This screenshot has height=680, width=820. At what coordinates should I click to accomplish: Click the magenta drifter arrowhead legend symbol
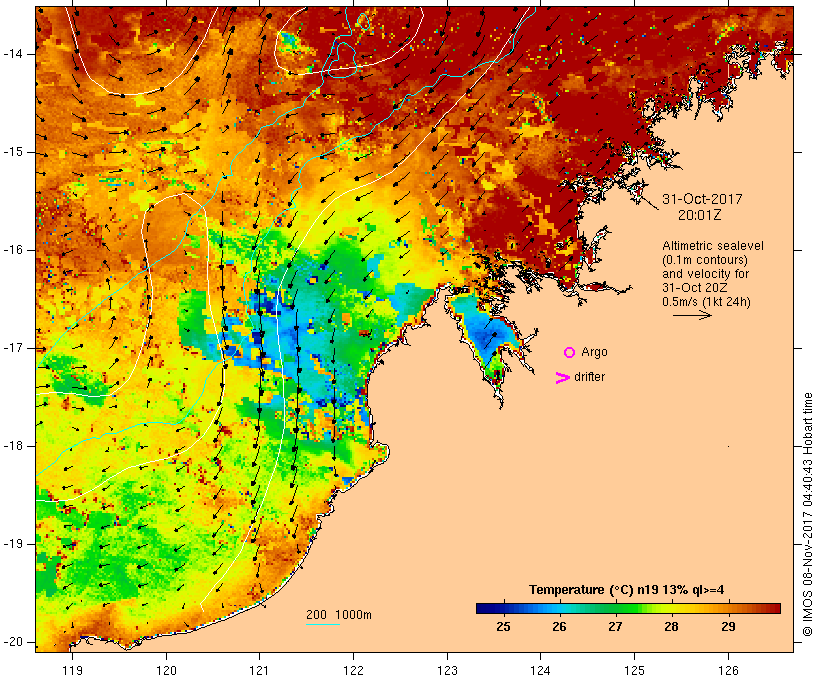tap(562, 378)
